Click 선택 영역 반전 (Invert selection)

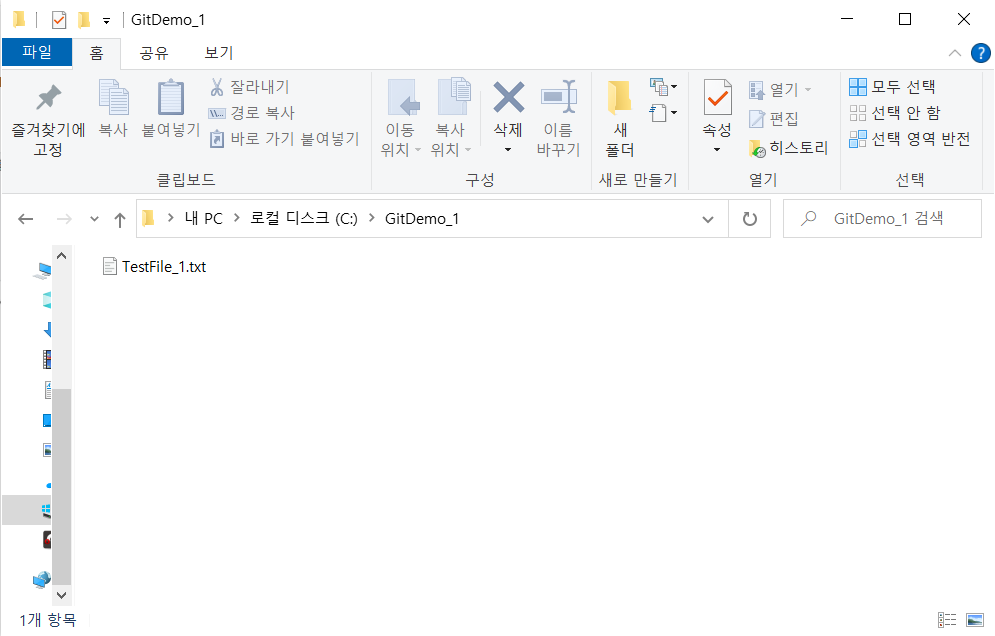[x=910, y=138]
